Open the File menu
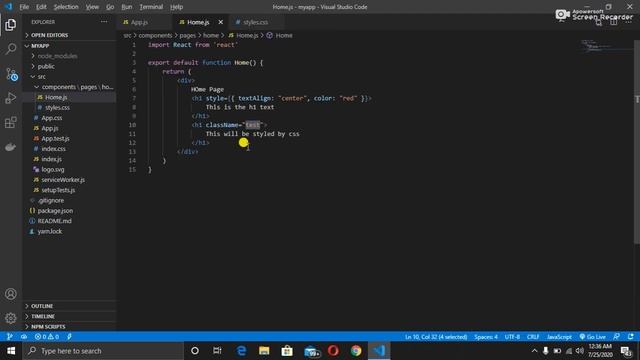640x360 pixels. pyautogui.click(x=24, y=7)
